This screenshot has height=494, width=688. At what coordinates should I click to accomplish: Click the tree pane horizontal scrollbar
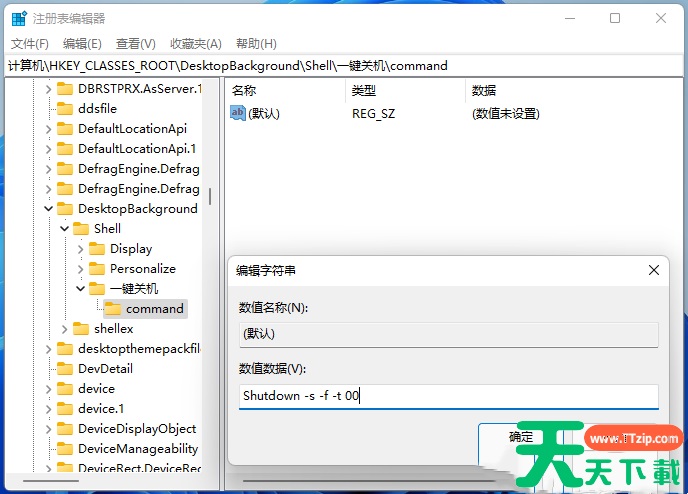coord(51,481)
